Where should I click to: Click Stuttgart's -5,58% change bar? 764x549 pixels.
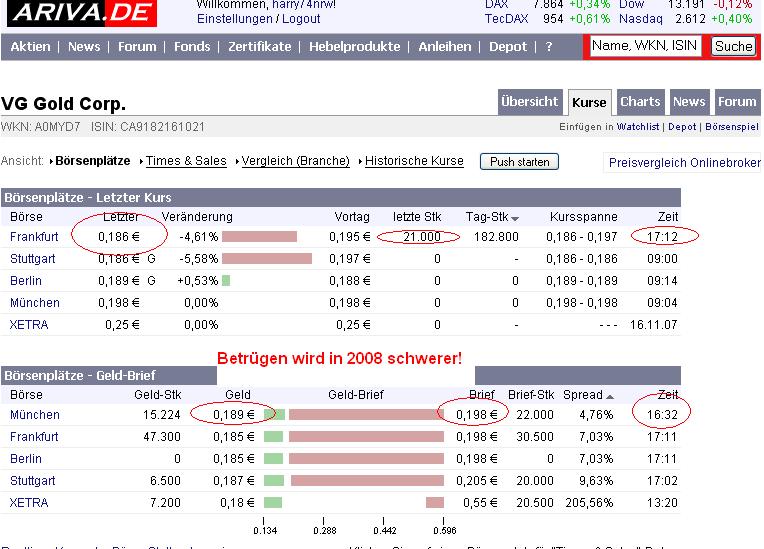click(267, 259)
